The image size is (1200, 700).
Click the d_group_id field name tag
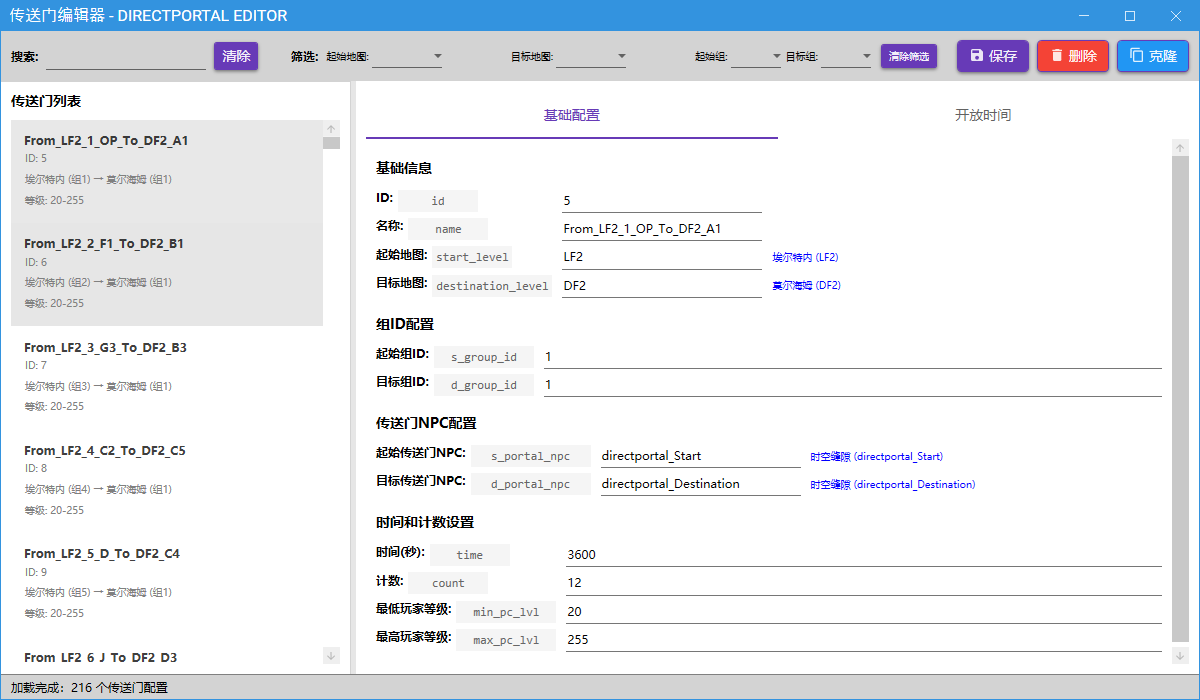pos(484,385)
